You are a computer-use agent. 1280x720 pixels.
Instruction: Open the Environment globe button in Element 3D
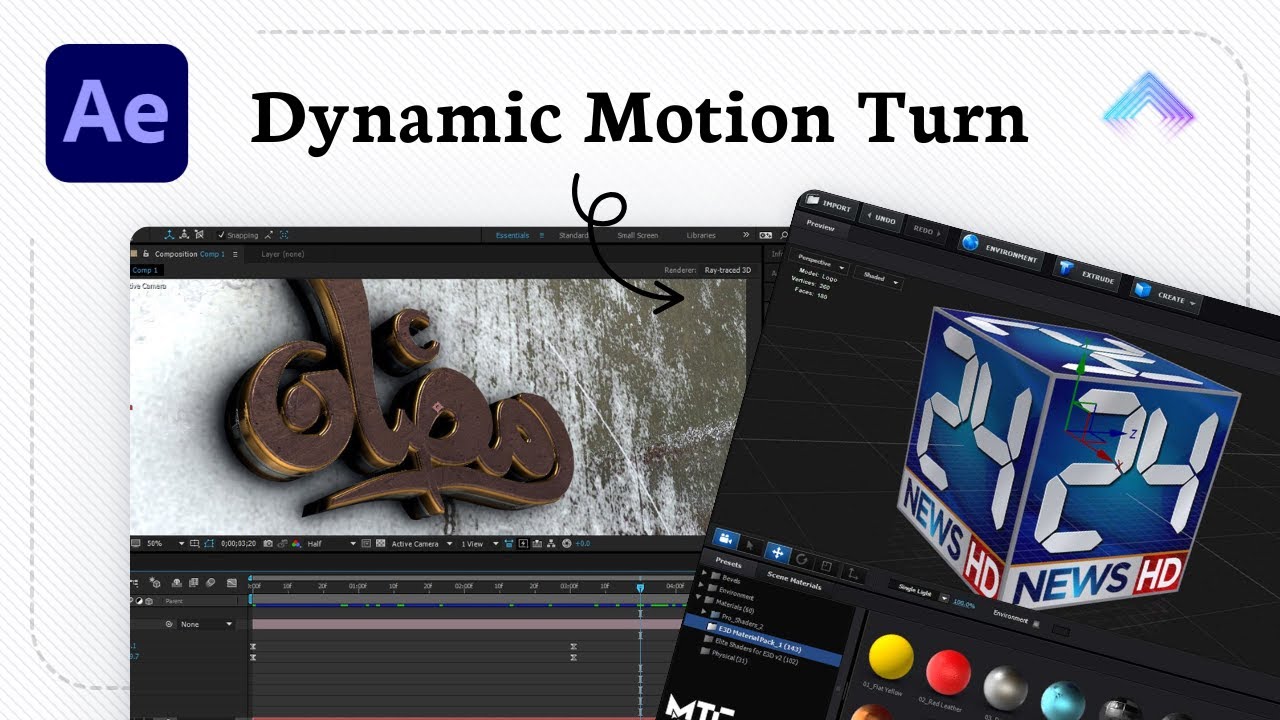point(1000,249)
